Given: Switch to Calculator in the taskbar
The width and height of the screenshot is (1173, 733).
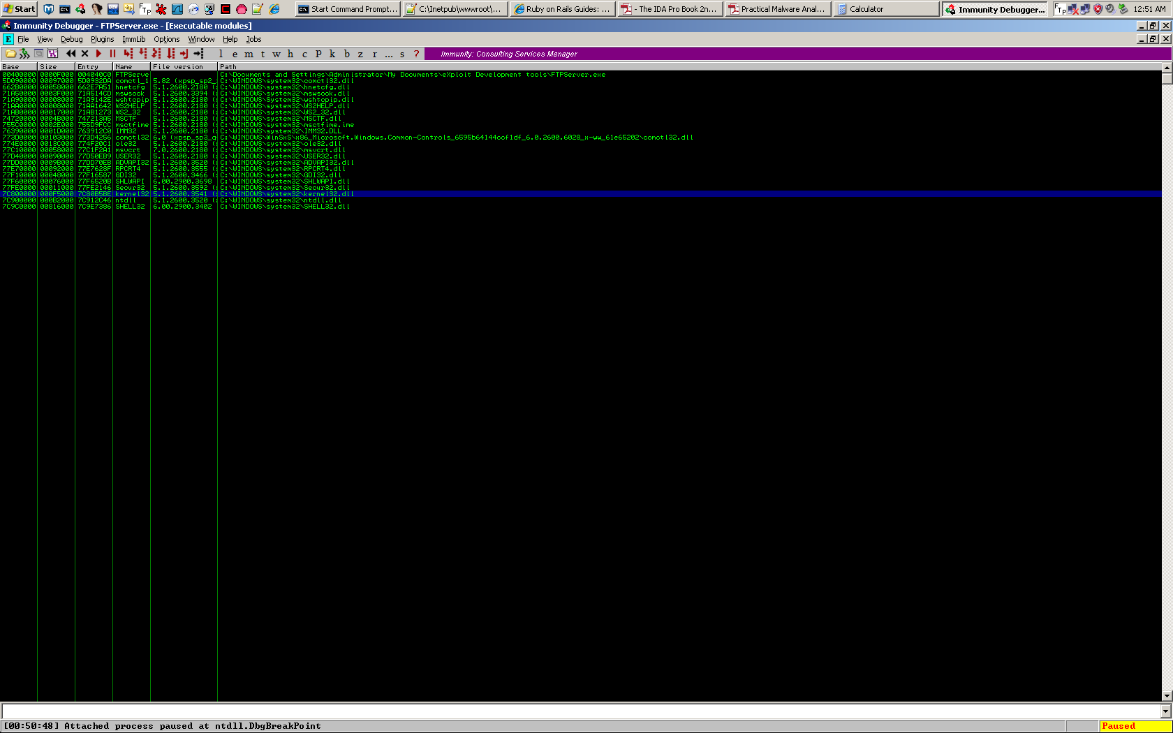Looking at the screenshot, I should point(885,9).
